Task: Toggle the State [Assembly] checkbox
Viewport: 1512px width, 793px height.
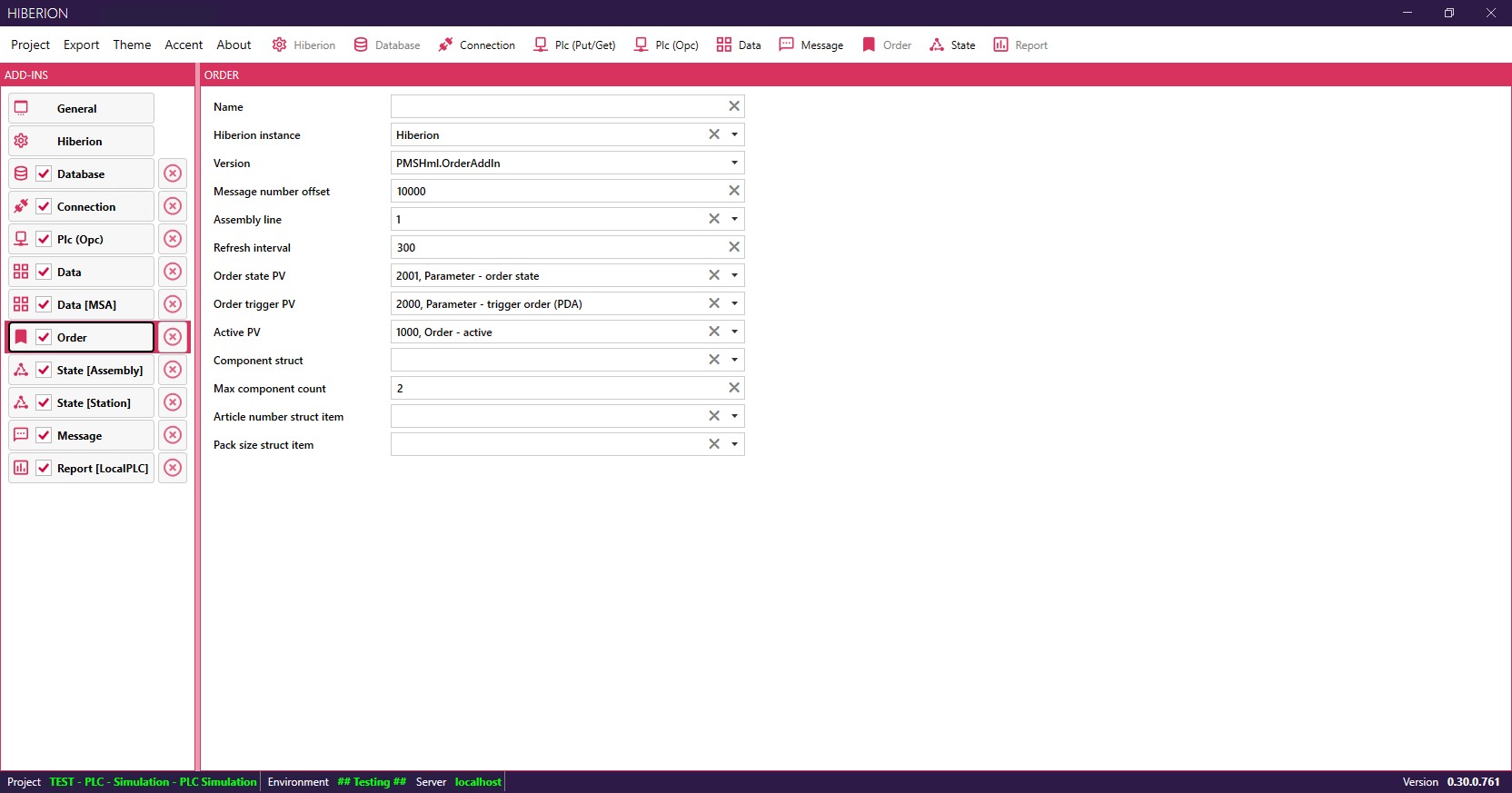Action: click(x=44, y=370)
